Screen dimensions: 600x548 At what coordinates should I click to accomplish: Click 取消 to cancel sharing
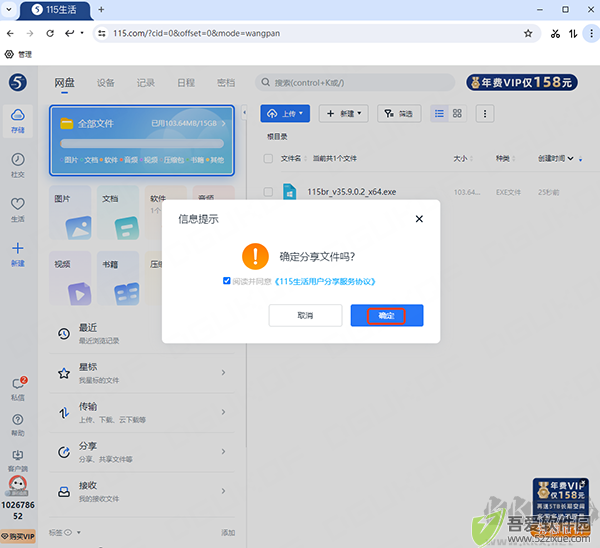(305, 315)
